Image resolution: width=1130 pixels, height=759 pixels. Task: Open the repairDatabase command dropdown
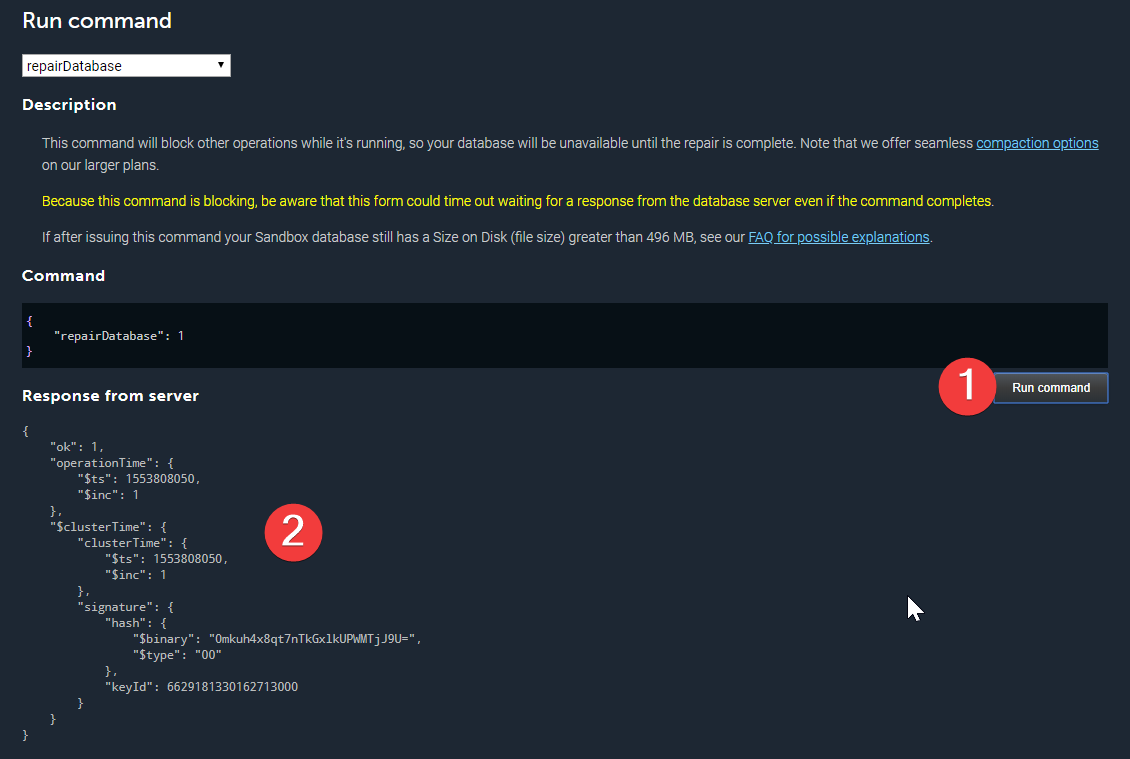[x=126, y=66]
